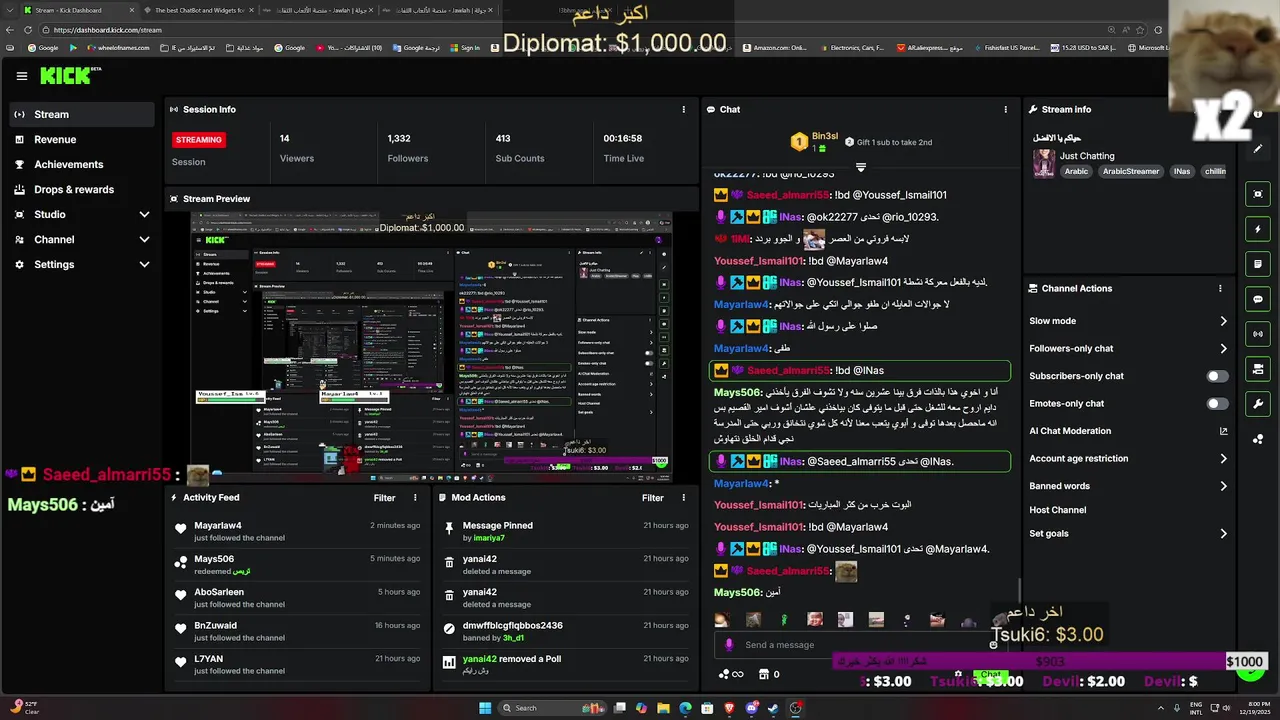Open Mod Actions three-dot menu
1280x720 pixels.
(x=683, y=497)
